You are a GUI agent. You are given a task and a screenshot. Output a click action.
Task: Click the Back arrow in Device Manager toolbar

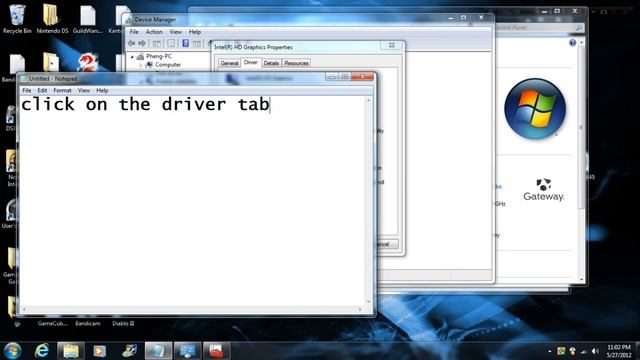pyautogui.click(x=131, y=43)
